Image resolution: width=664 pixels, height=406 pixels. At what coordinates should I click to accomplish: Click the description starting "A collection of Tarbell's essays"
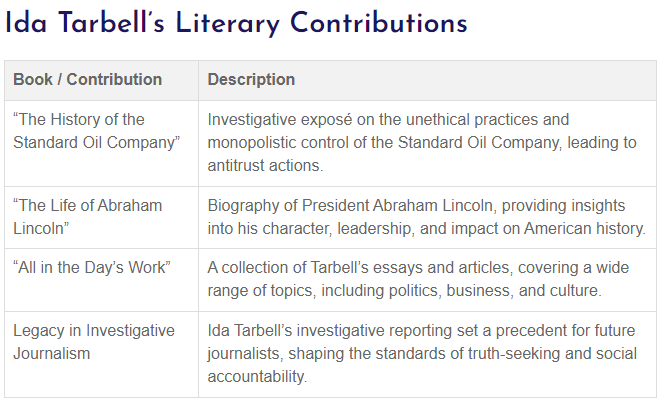427,280
